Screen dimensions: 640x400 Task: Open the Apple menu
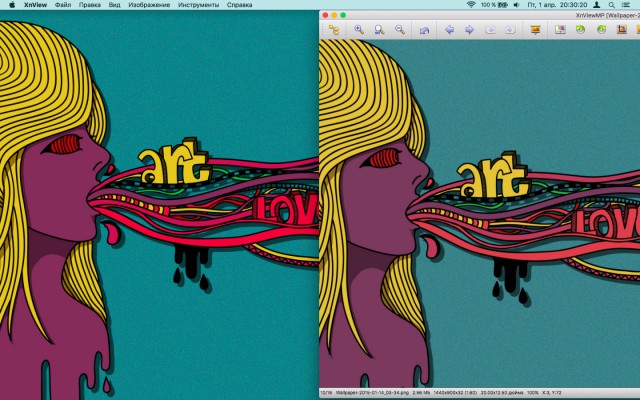(12, 5)
